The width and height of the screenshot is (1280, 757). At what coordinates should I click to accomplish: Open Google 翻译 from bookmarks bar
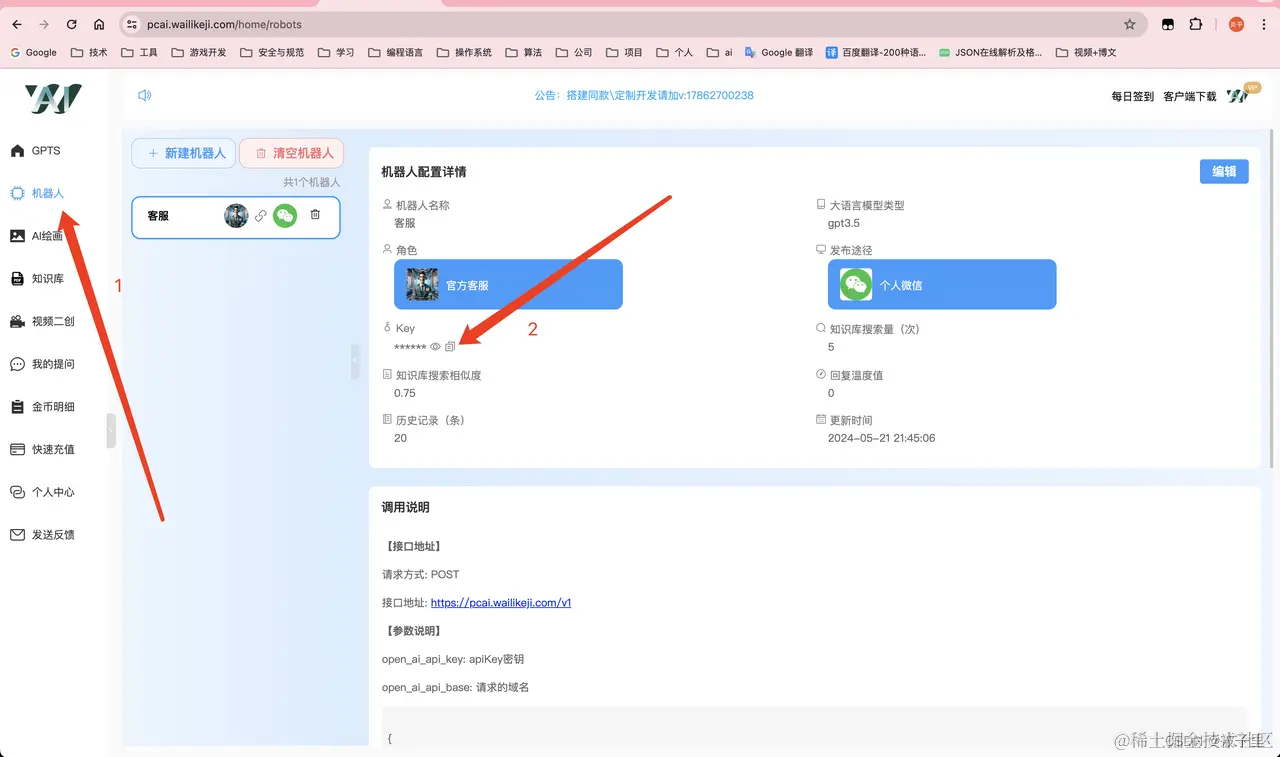click(778, 52)
